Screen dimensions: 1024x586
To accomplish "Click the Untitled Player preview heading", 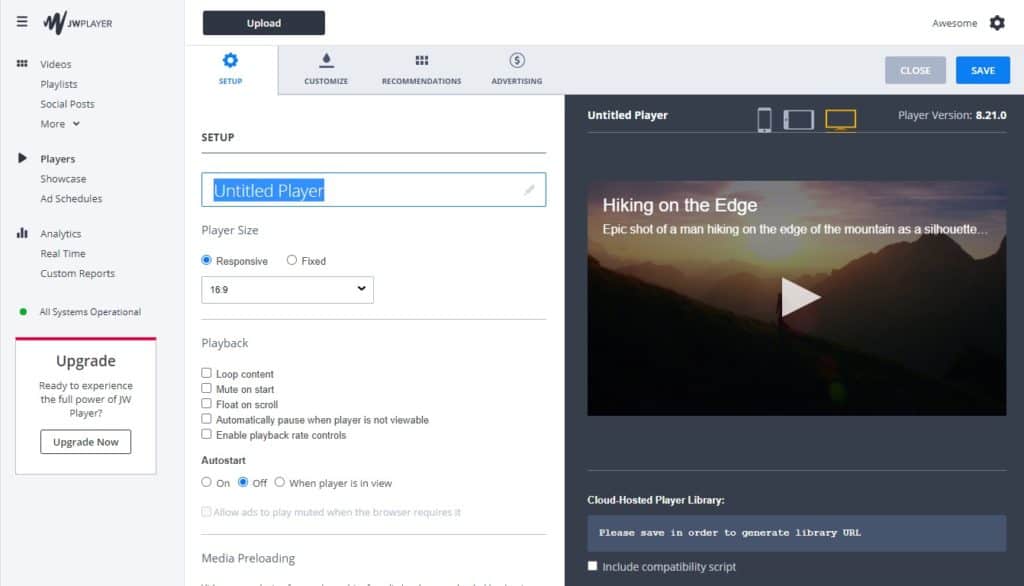I will click(628, 115).
